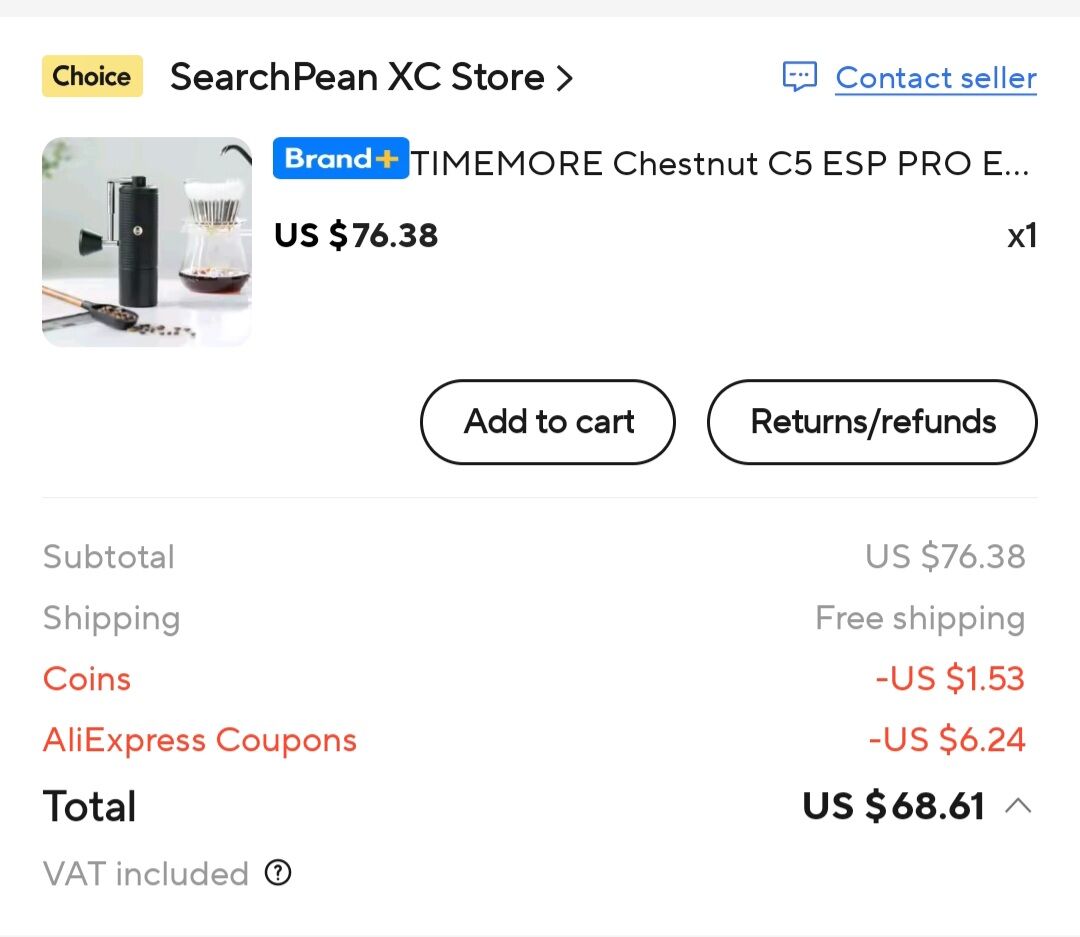This screenshot has height=937, width=1080.
Task: Click the Coins discount label
Action: coord(87,679)
